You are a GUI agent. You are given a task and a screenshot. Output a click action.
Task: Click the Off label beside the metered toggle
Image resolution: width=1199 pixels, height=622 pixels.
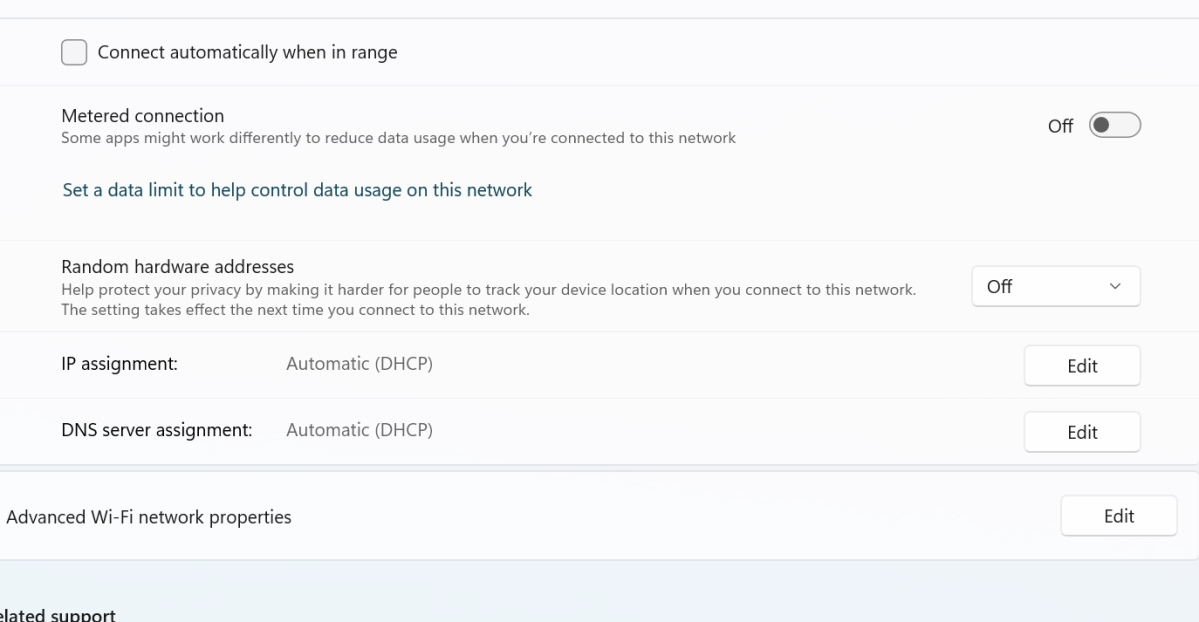click(1059, 126)
